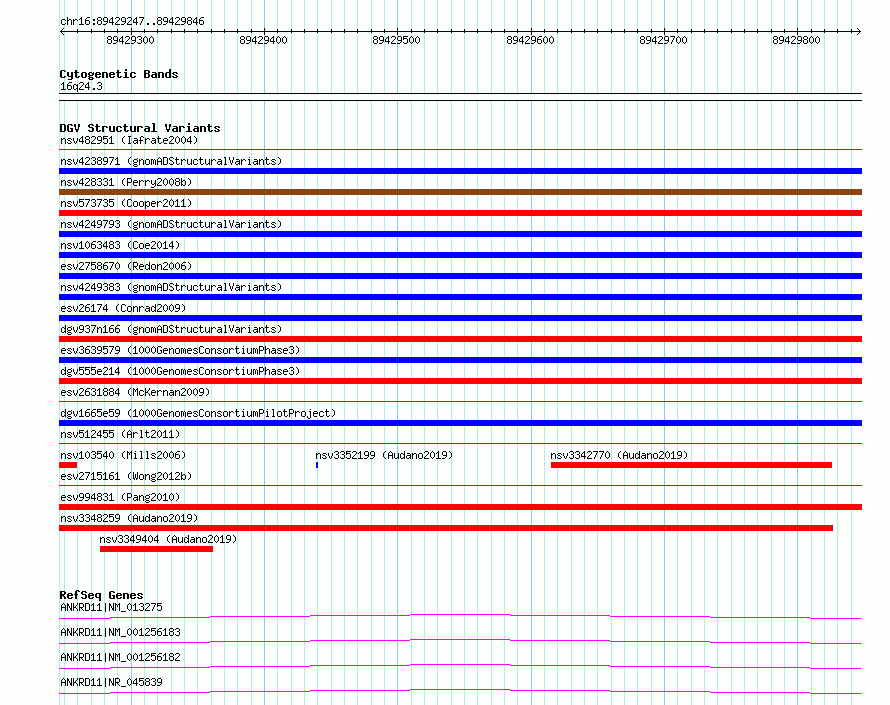Click nsv3348259 (Audano2019) variant label

click(x=129, y=518)
